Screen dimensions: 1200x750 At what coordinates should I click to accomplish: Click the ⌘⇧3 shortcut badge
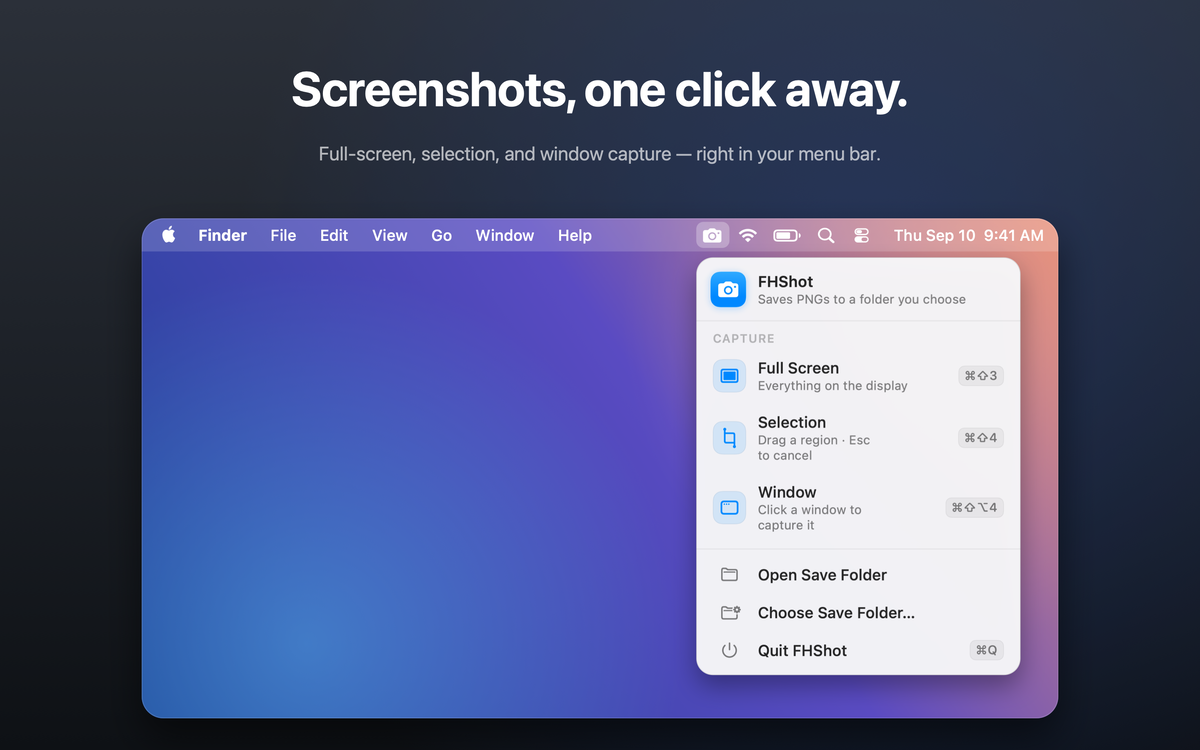(x=981, y=376)
